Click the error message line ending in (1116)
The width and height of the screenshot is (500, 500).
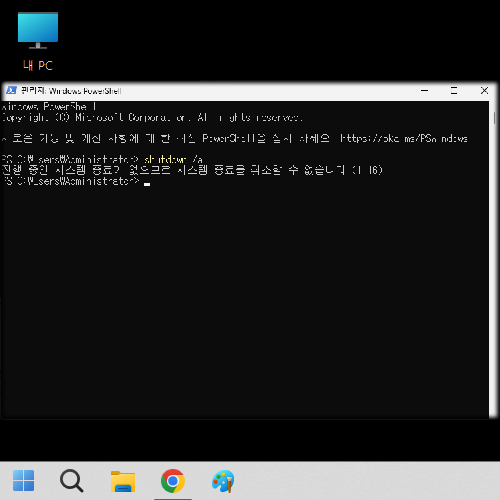click(x=192, y=170)
